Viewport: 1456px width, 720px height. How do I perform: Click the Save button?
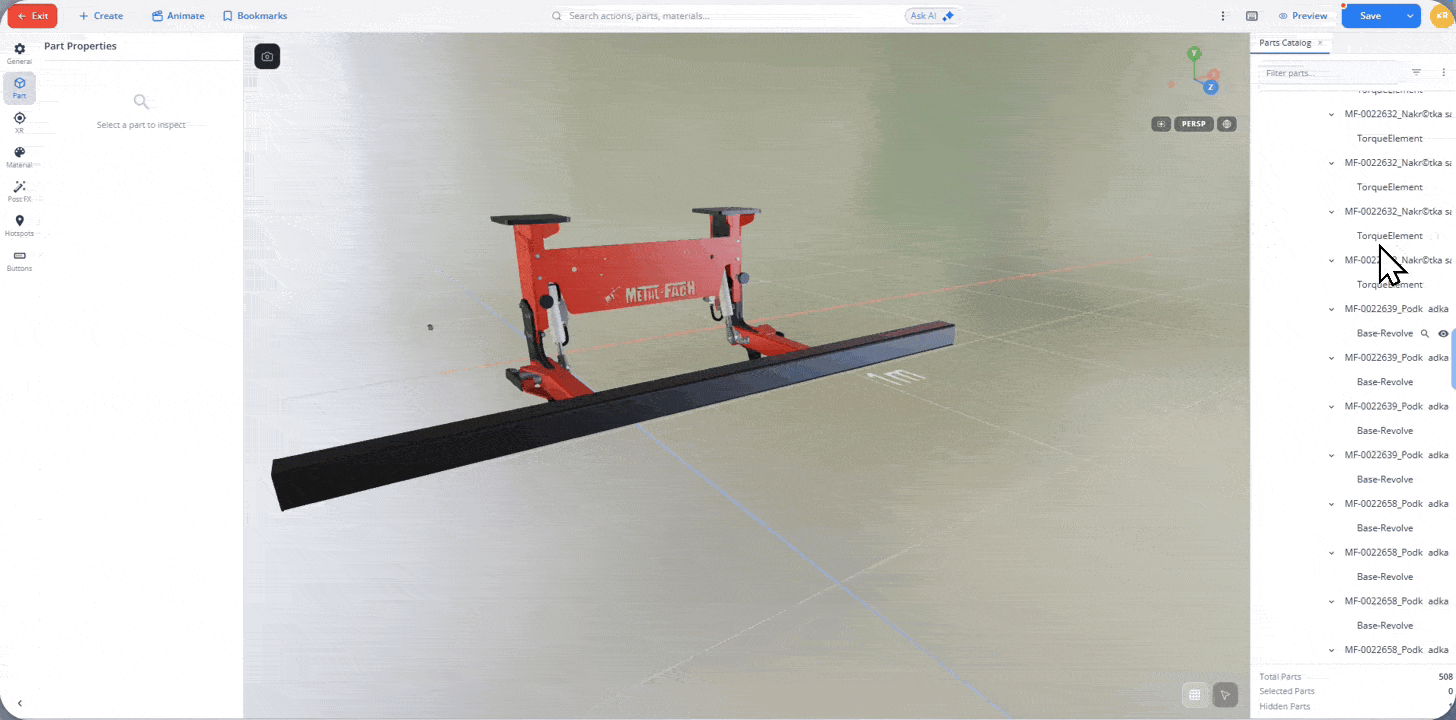point(1370,16)
